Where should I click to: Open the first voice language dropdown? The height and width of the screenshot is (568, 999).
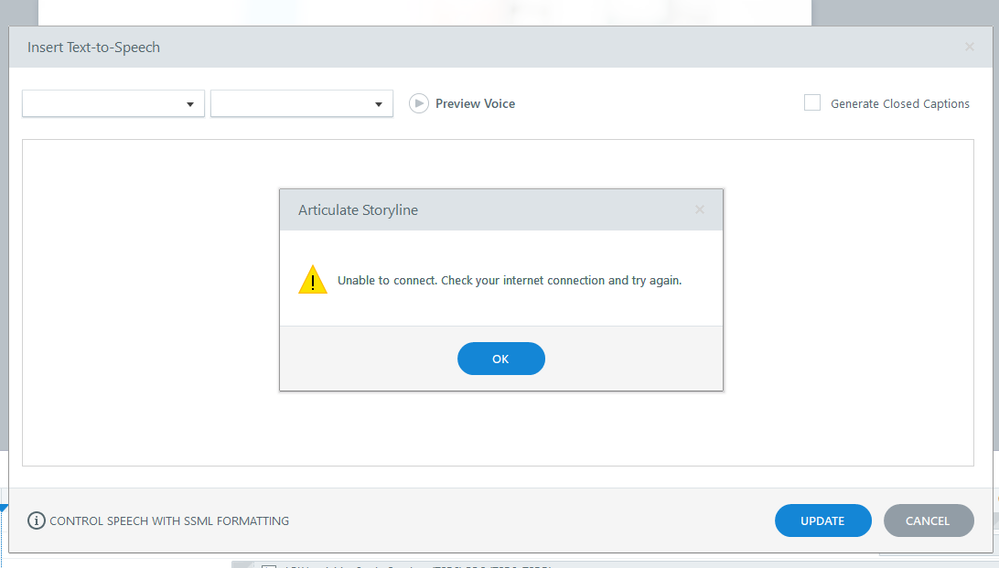coord(113,104)
